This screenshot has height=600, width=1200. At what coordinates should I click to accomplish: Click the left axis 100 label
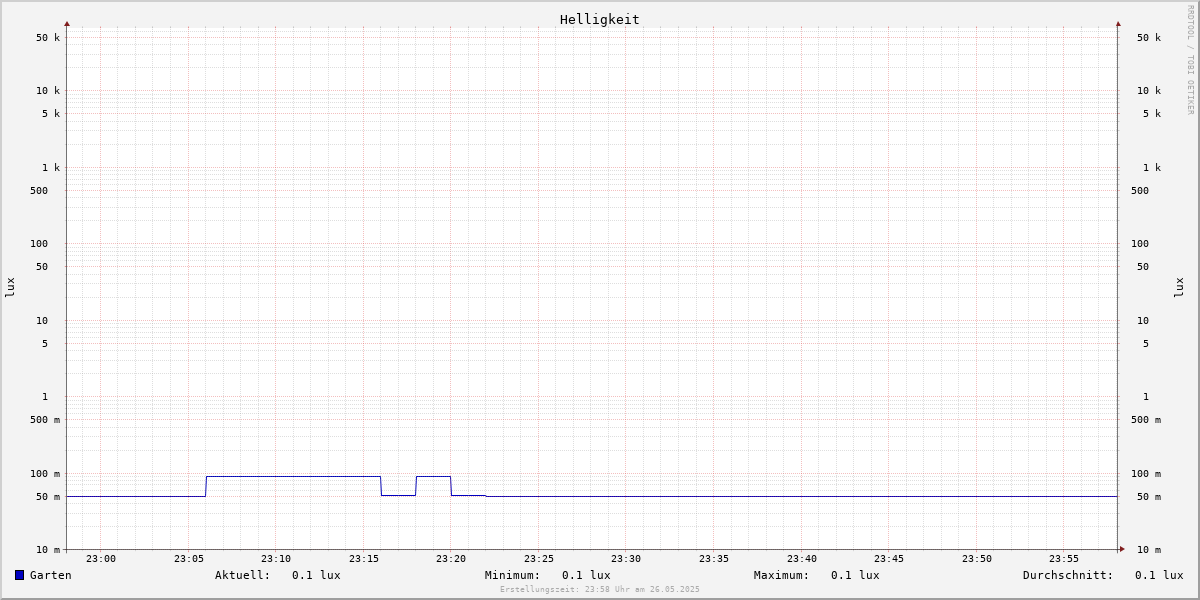tap(39, 244)
